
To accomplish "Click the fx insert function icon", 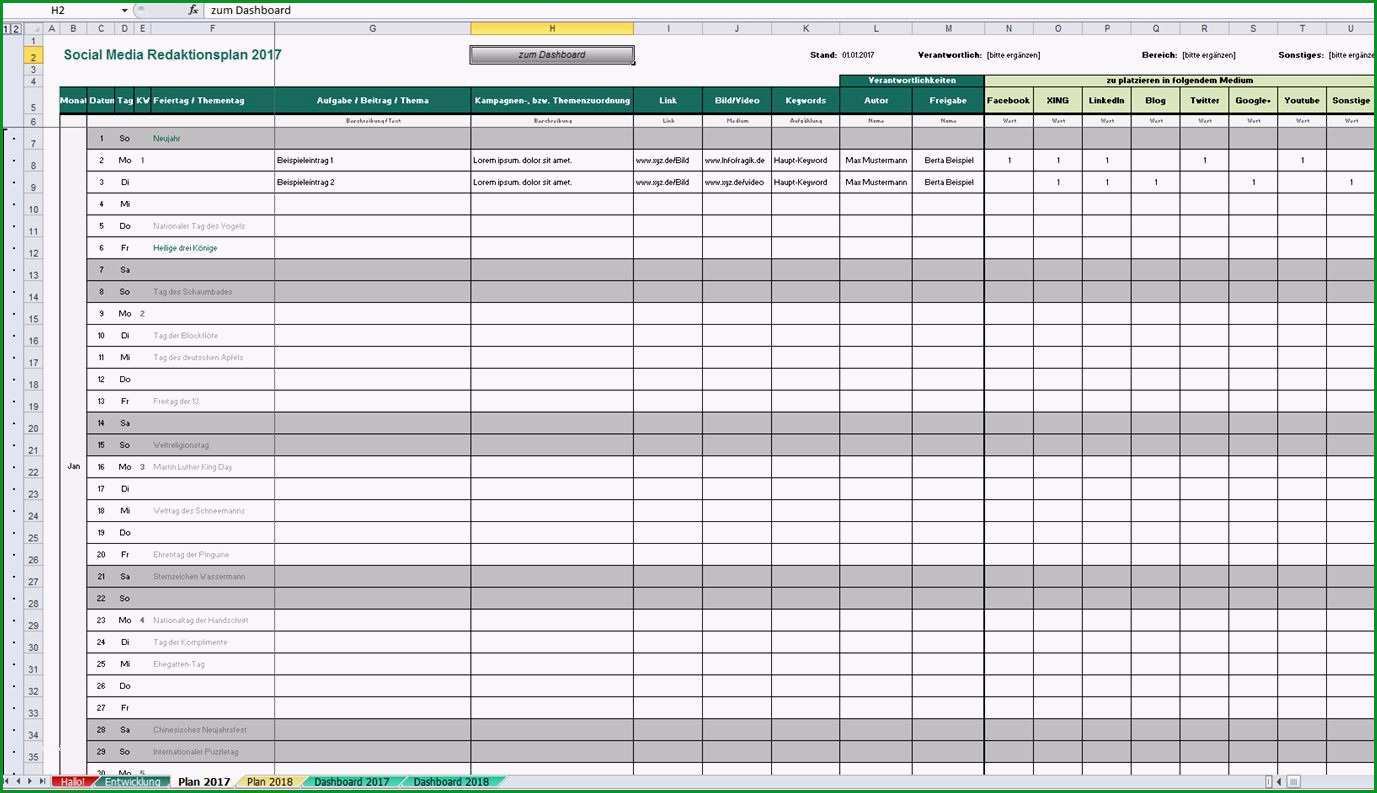I will click(x=193, y=10).
